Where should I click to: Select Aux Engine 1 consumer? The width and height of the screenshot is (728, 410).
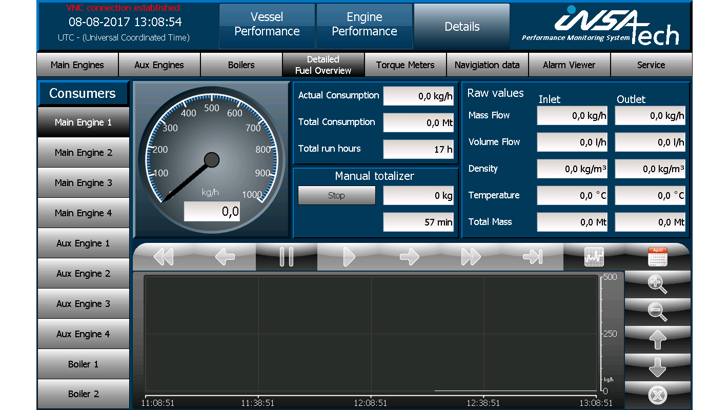pyautogui.click(x=83, y=243)
